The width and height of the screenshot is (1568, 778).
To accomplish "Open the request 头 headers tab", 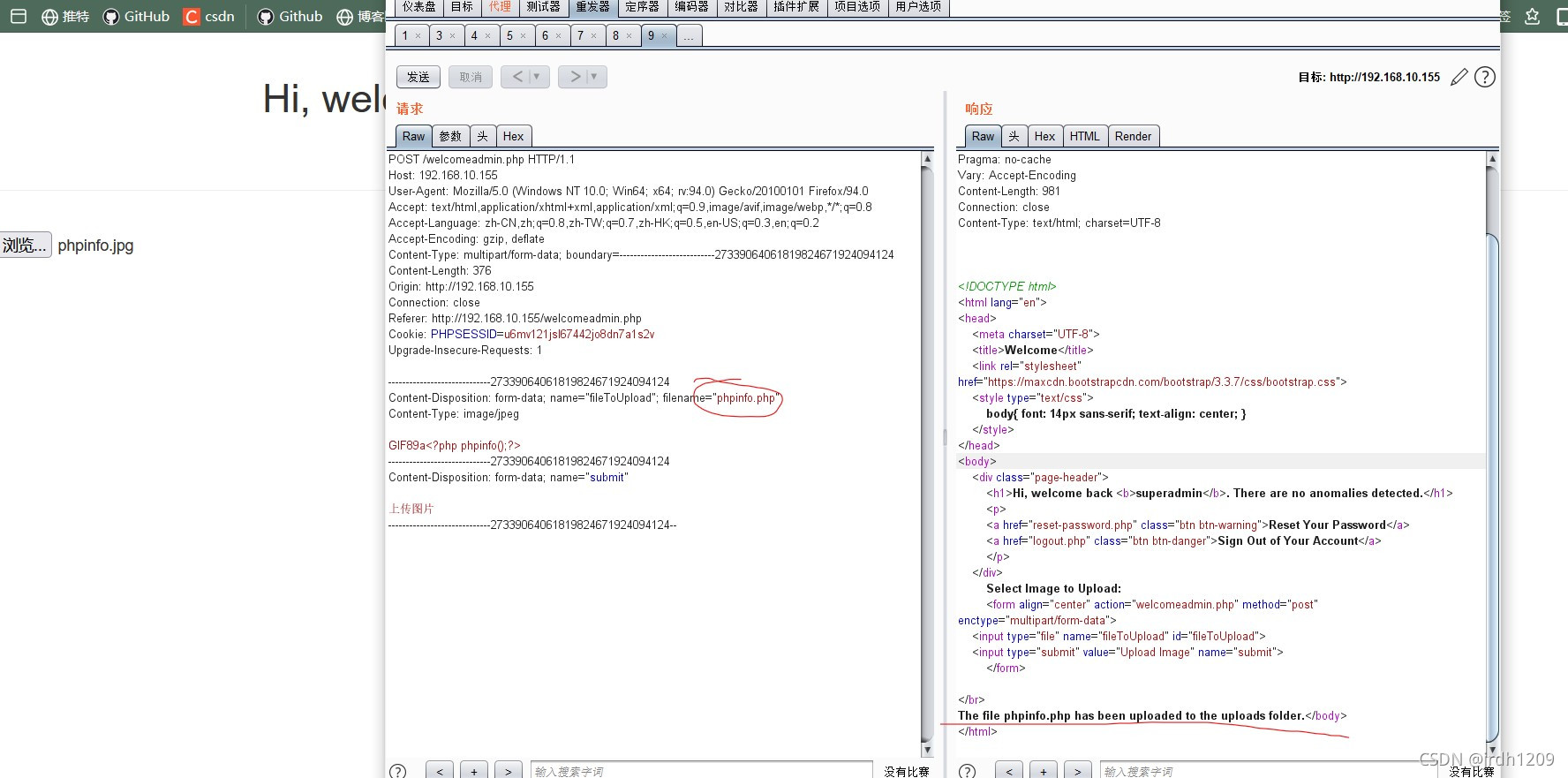I will pos(482,136).
